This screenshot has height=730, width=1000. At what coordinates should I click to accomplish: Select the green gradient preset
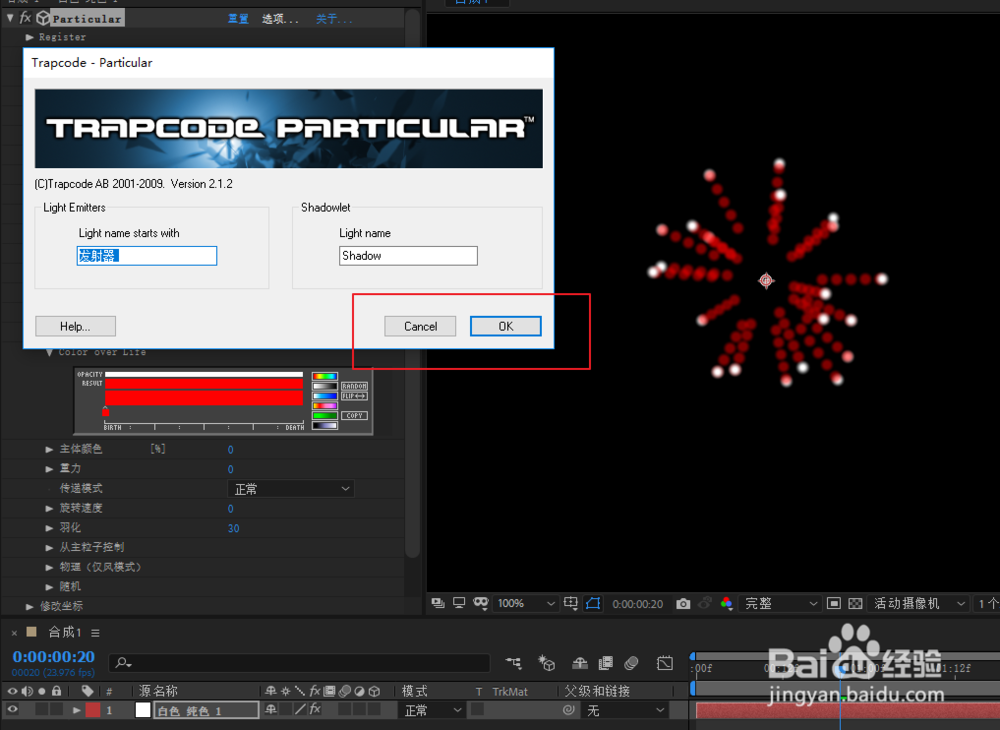click(x=325, y=416)
